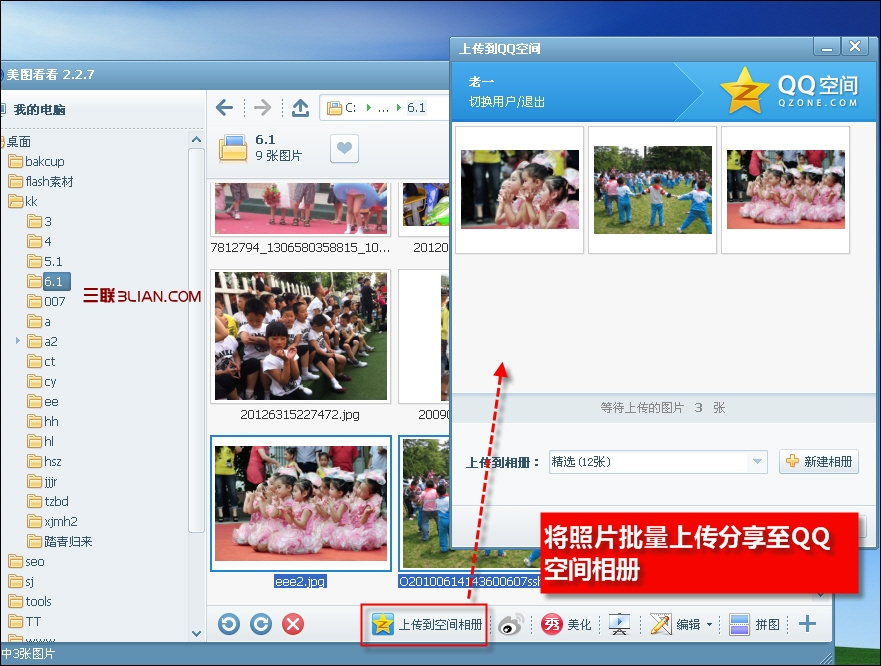
Task: Go forward using the right arrow
Action: point(262,107)
